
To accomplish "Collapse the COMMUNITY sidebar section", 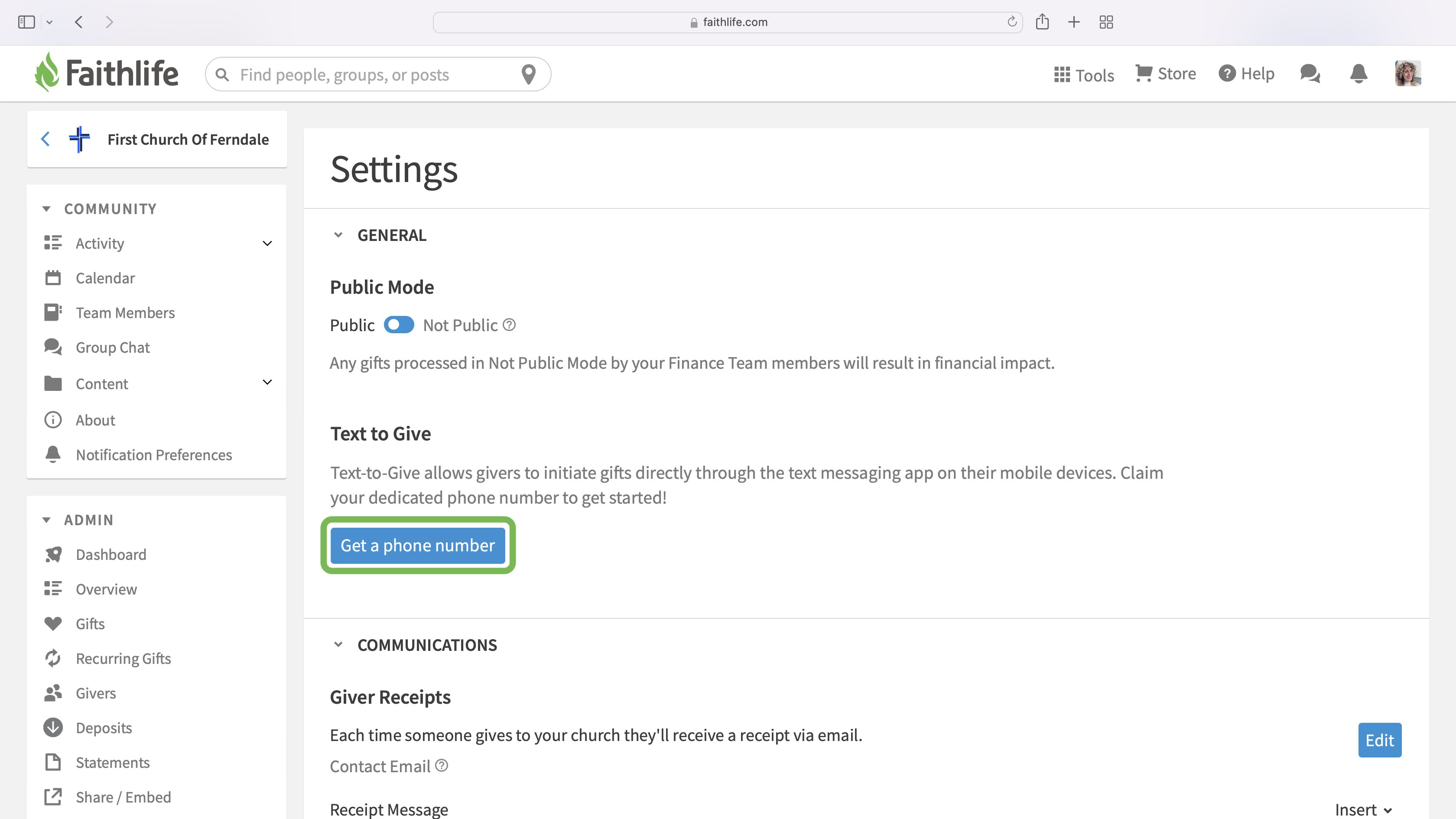I will tap(46, 209).
